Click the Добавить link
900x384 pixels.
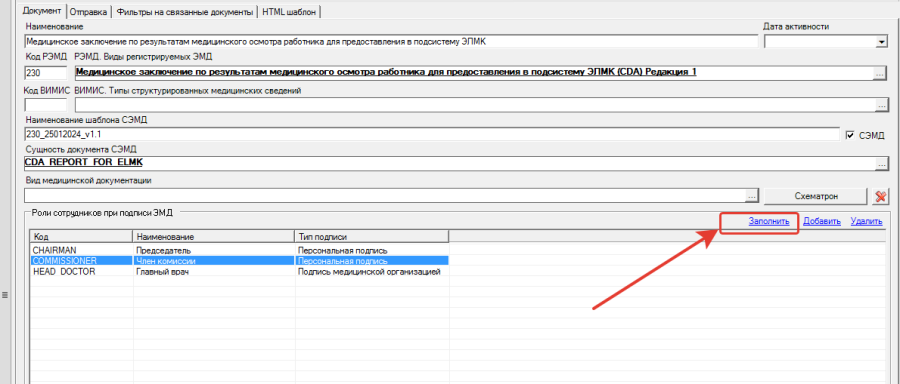822,221
